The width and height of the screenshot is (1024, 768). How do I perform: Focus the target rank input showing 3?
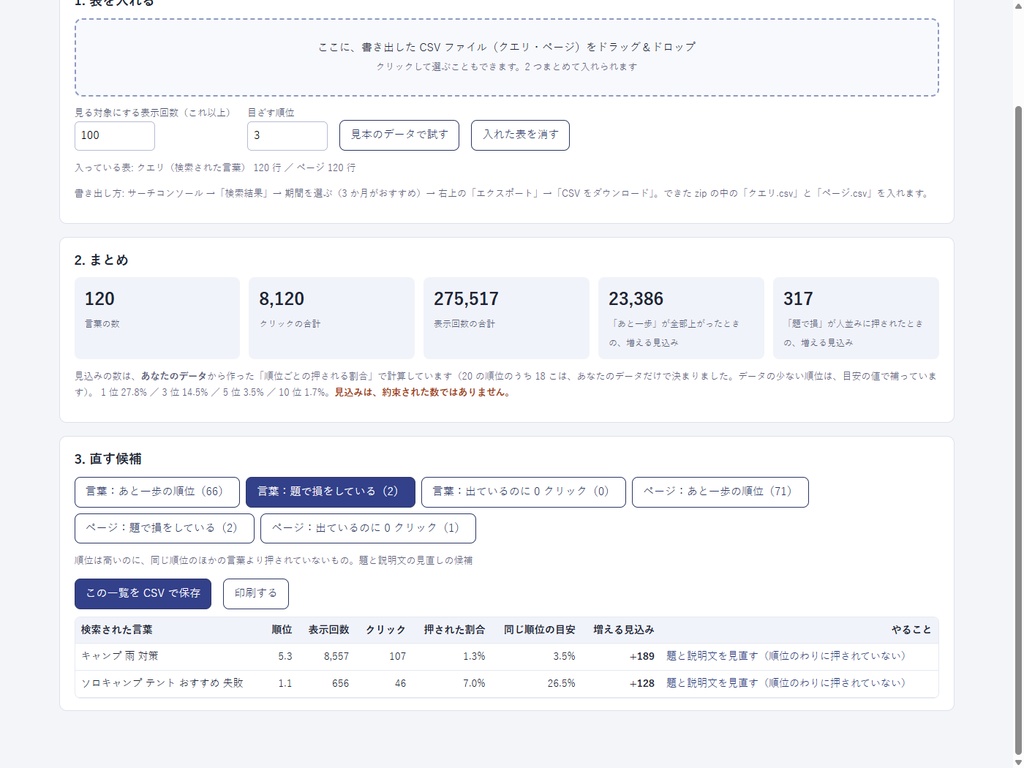tap(287, 136)
